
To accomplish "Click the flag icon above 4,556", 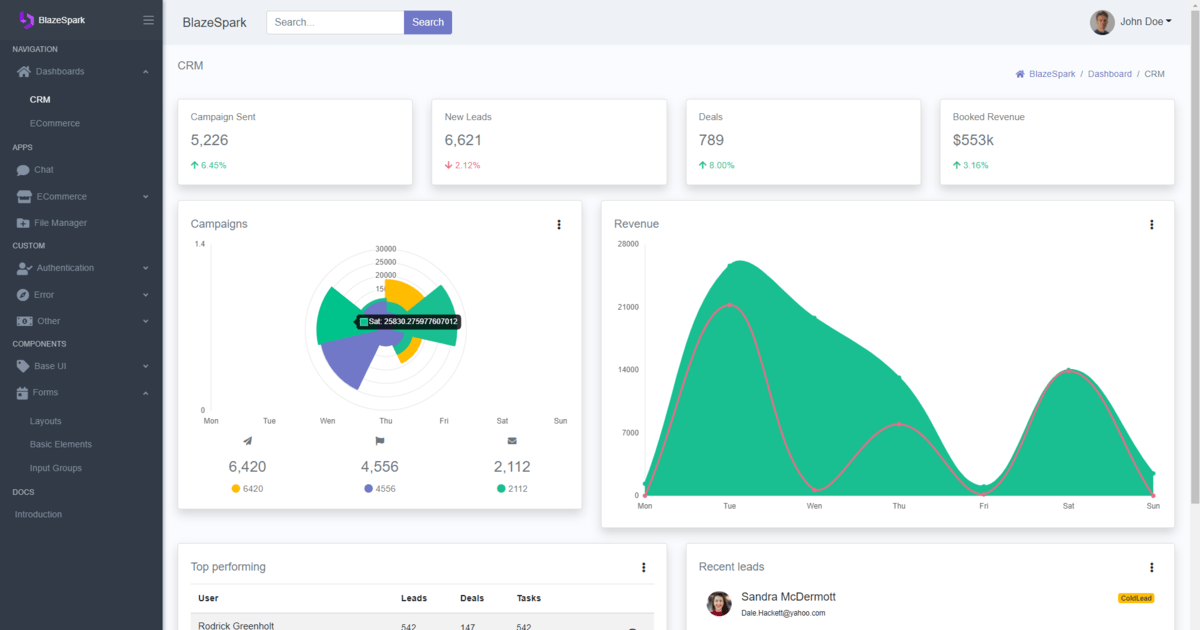I will click(380, 441).
